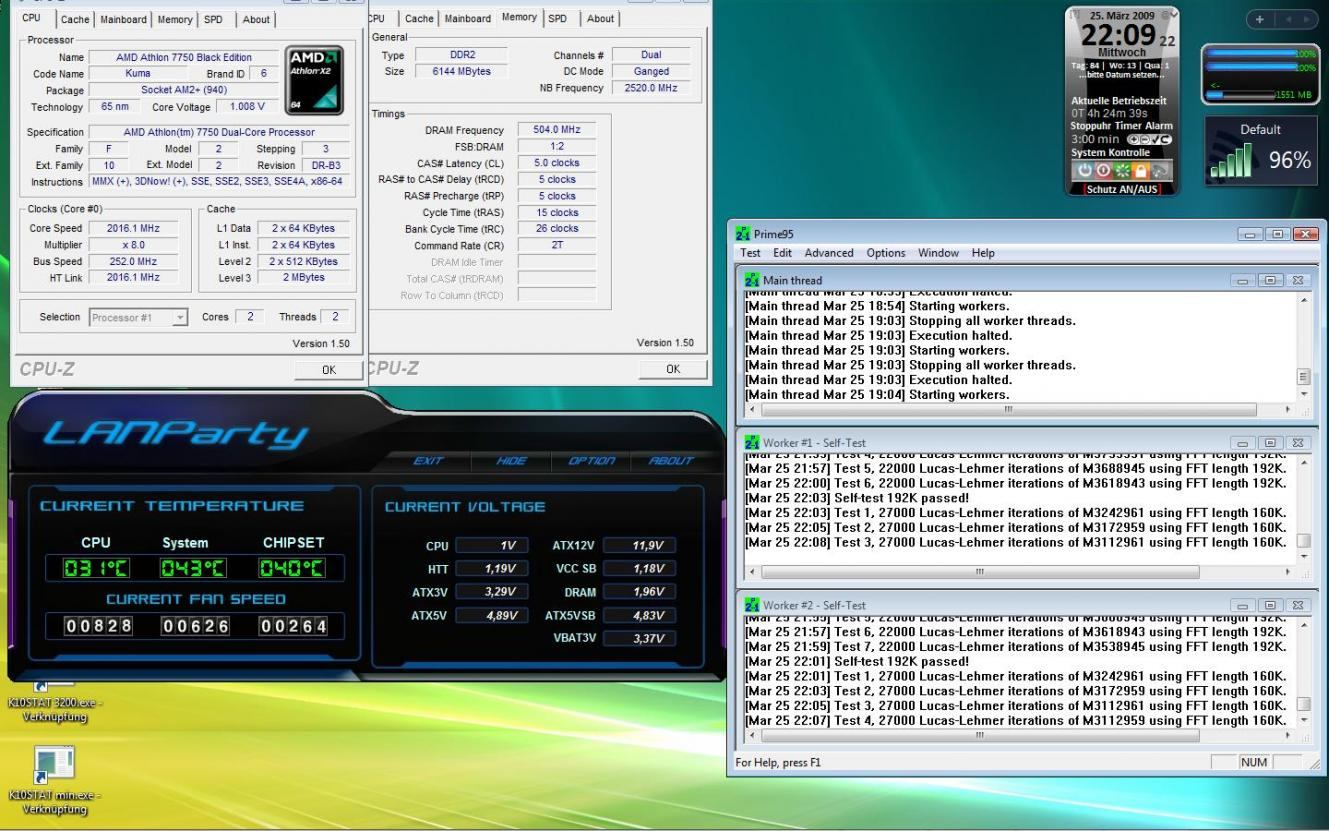Open the Edit menu in Prime95

click(781, 253)
